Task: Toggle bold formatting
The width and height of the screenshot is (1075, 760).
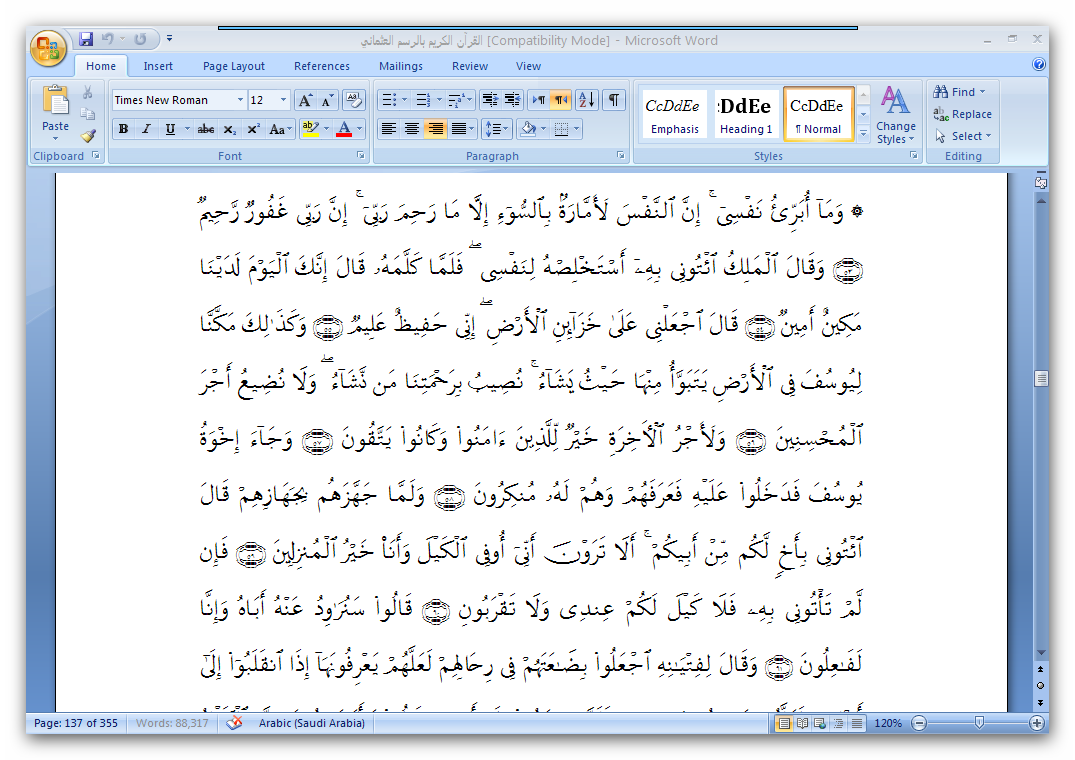Action: [123, 129]
